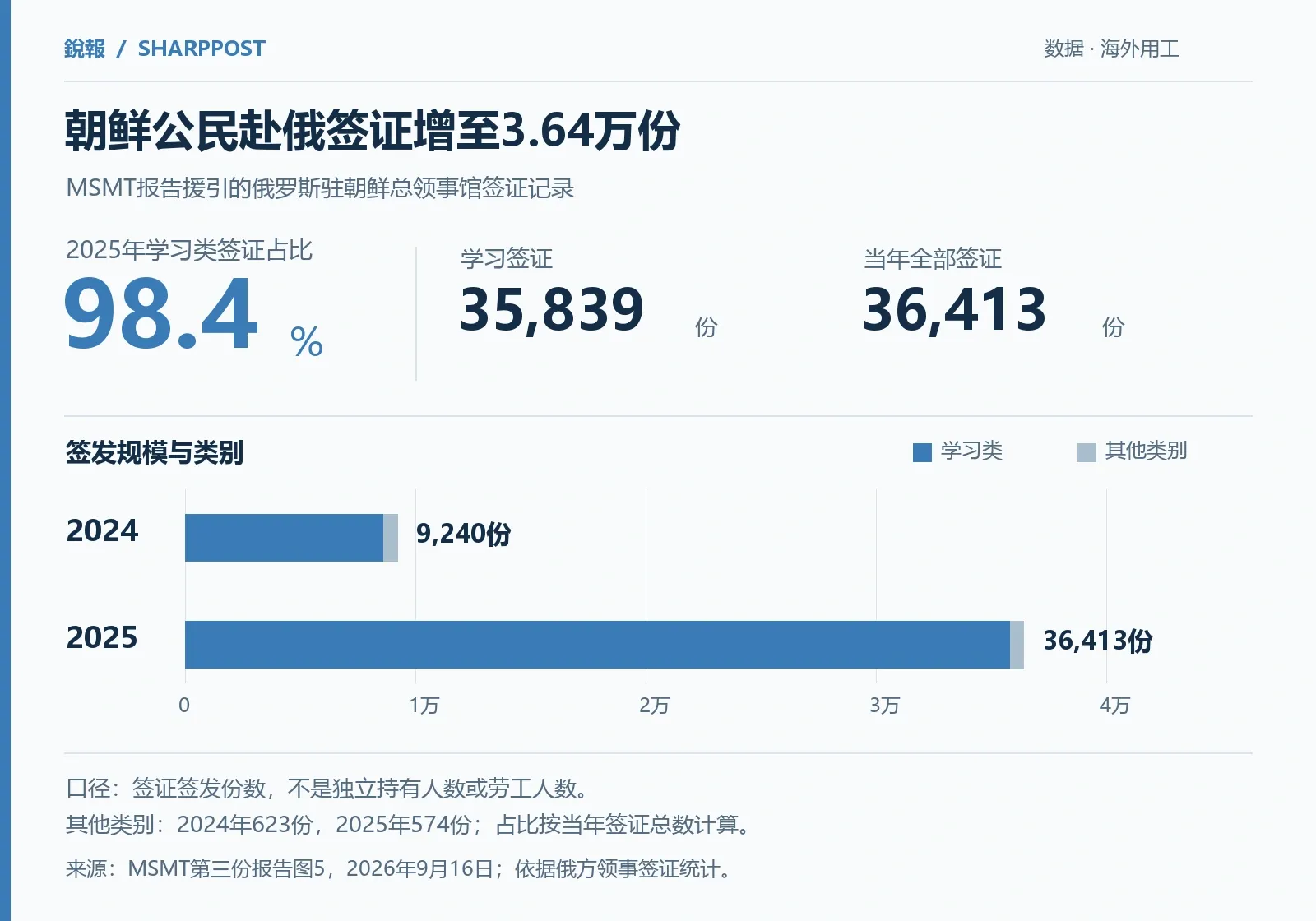Click the 2025年学习类签证占比 label
This screenshot has height=921, width=1316.
click(x=189, y=250)
